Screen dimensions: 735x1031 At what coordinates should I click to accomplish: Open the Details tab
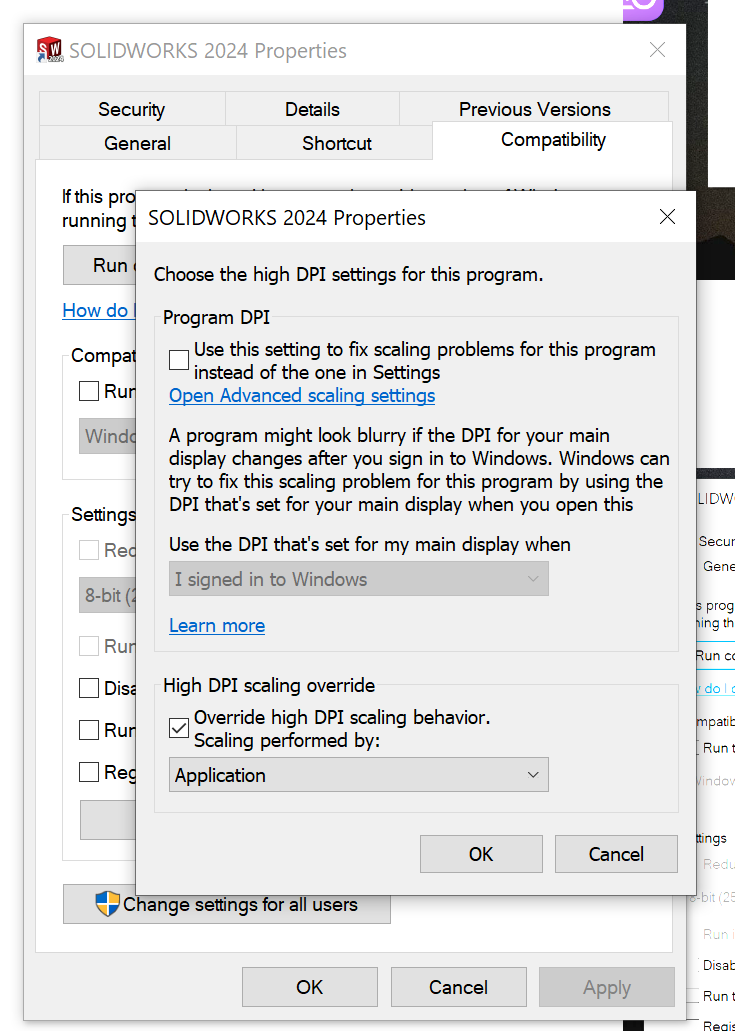[312, 110]
